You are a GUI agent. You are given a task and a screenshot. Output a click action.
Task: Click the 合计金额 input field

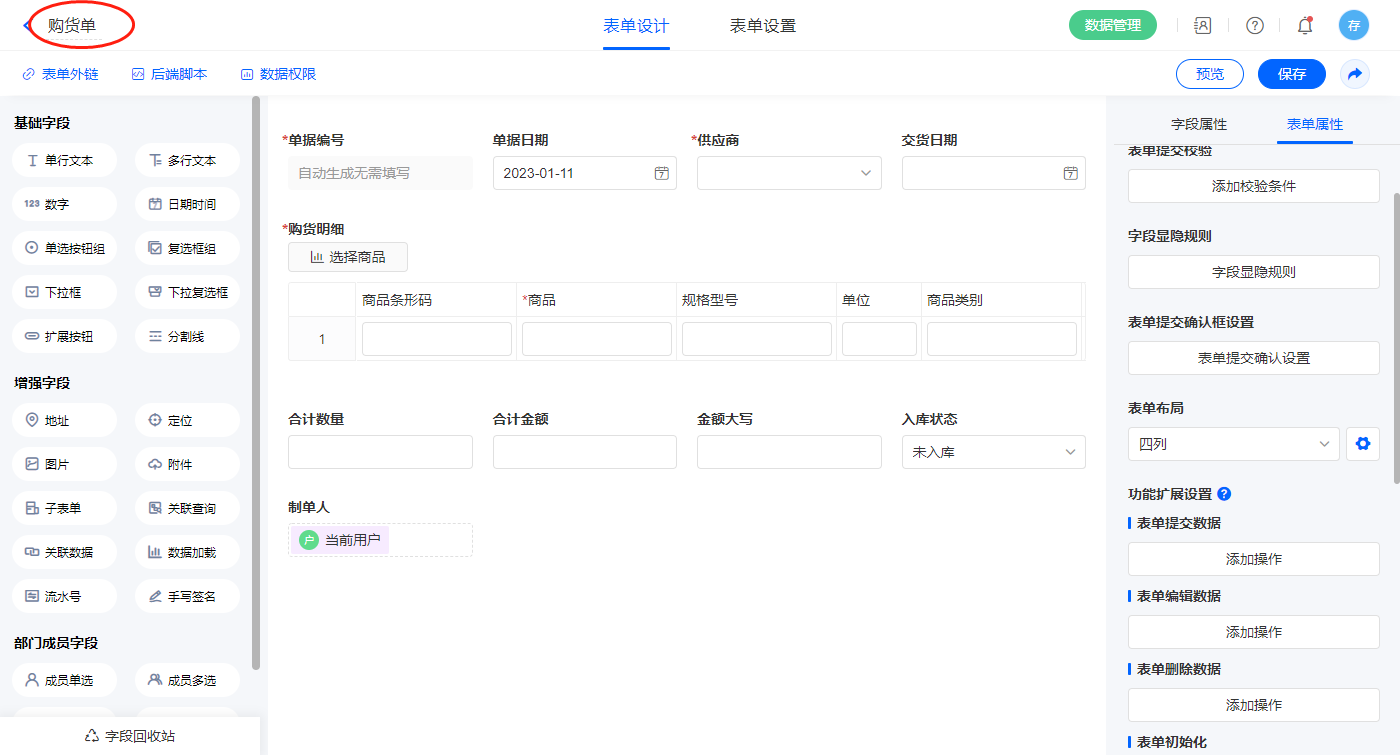point(584,452)
